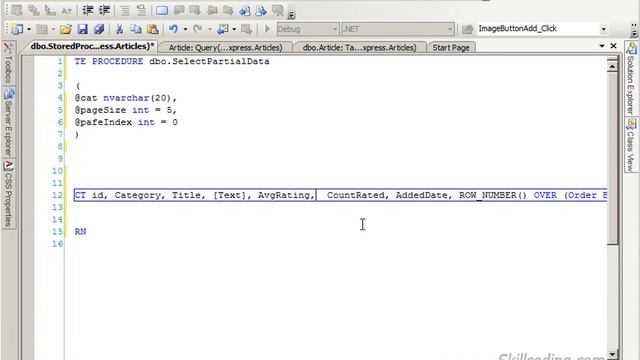Click 'AvgRating' on line 12
The width and height of the screenshot is (640, 360).
(284, 196)
